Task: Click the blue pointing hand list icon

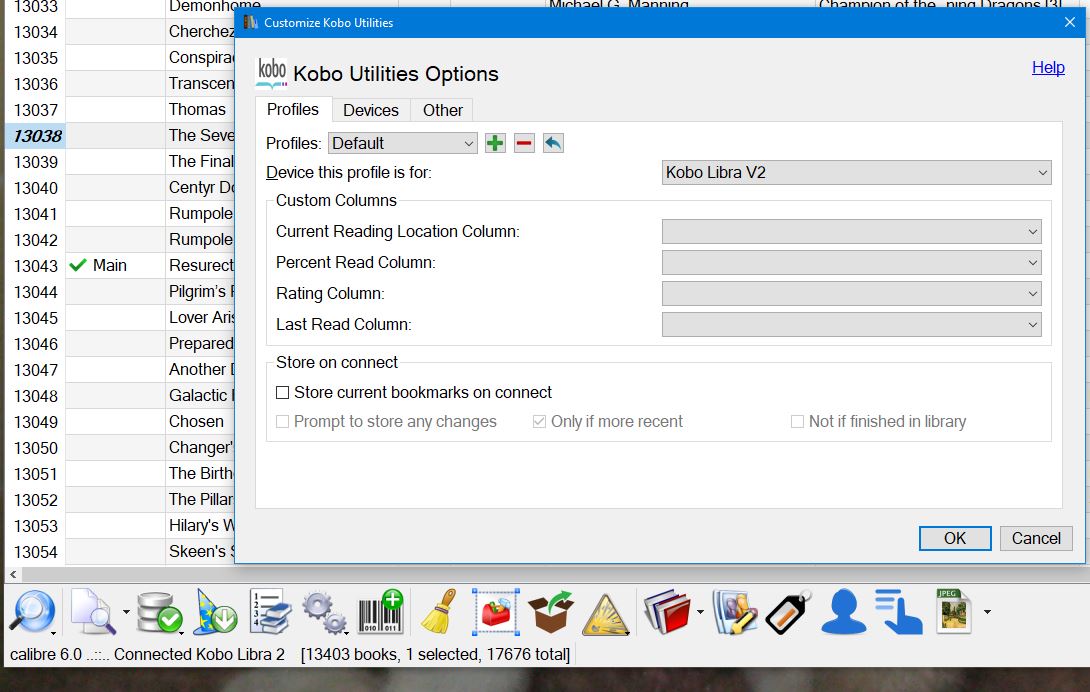Action: 898,612
